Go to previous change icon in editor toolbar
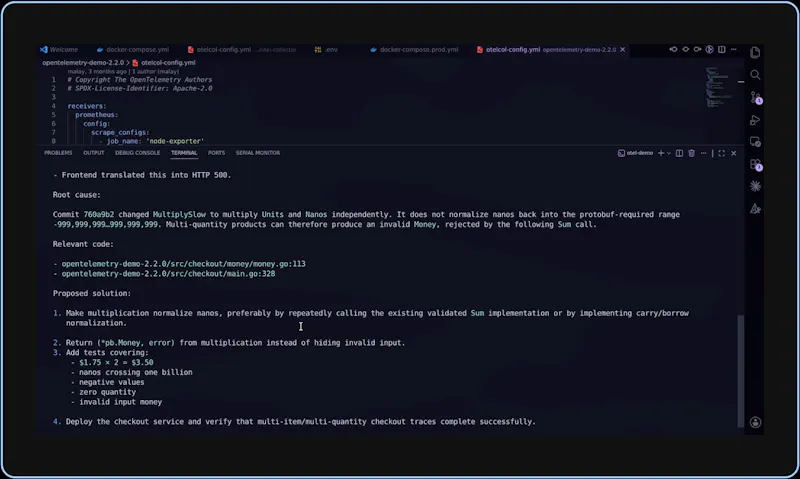This screenshot has width=800, height=479. tap(673, 49)
